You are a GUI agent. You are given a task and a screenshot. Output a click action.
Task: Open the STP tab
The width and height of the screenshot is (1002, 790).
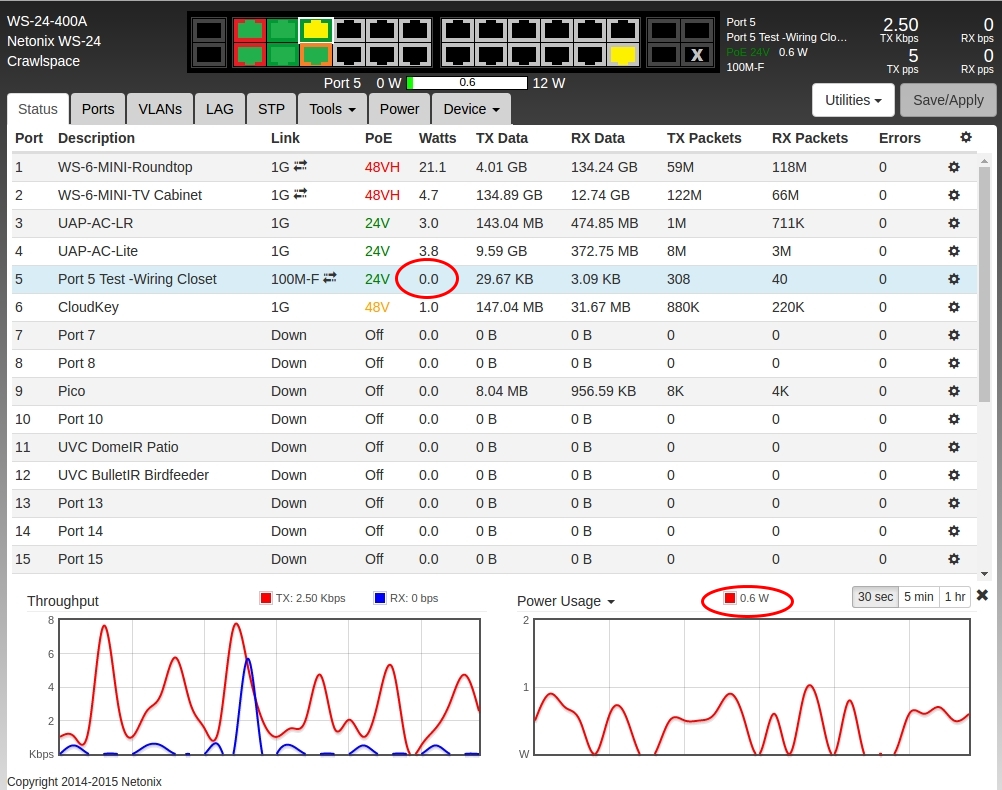click(x=271, y=109)
